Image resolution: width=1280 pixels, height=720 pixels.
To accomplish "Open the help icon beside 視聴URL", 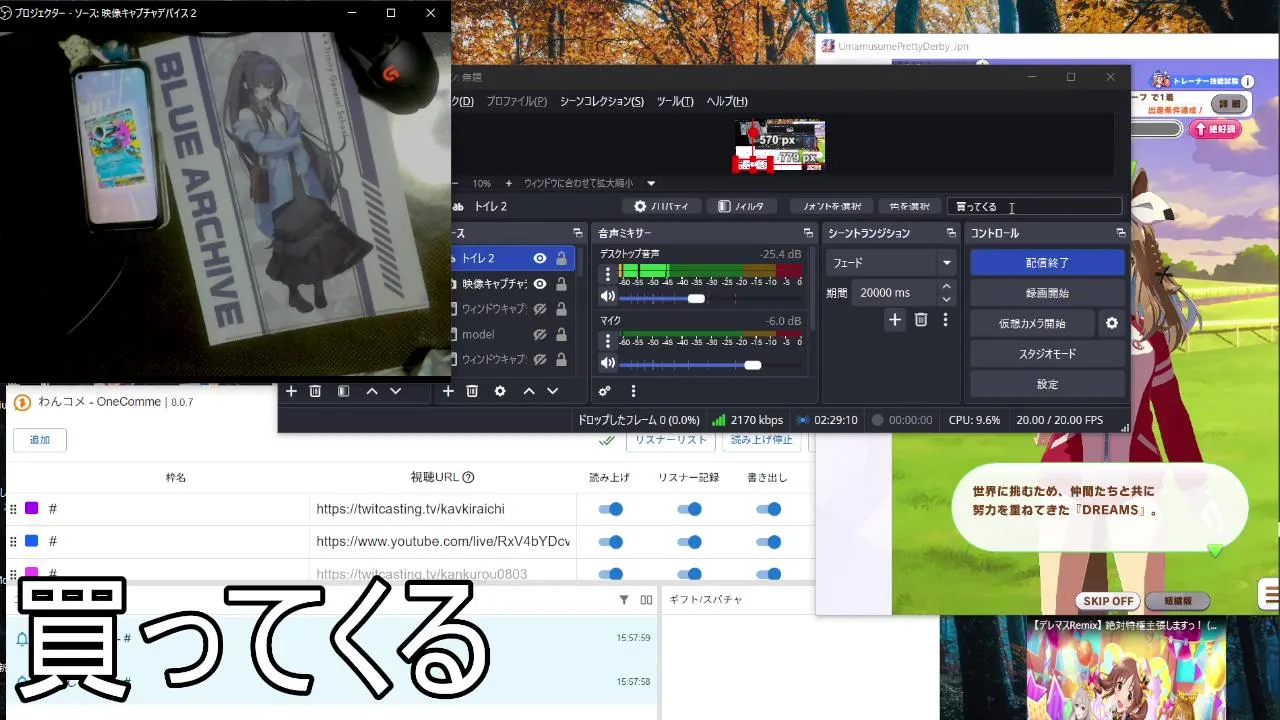I will click(x=468, y=477).
